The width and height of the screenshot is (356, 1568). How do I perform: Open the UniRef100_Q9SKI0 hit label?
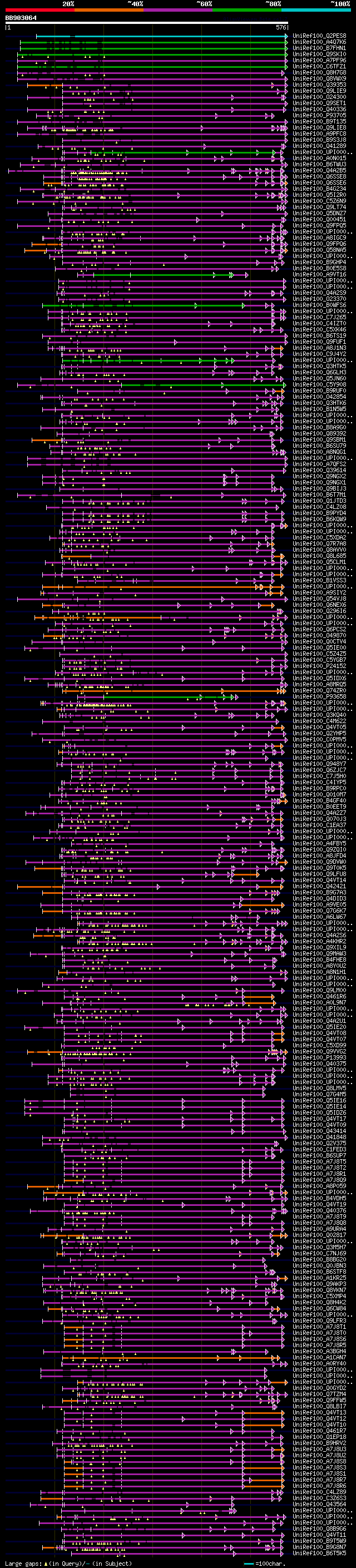[319, 55]
